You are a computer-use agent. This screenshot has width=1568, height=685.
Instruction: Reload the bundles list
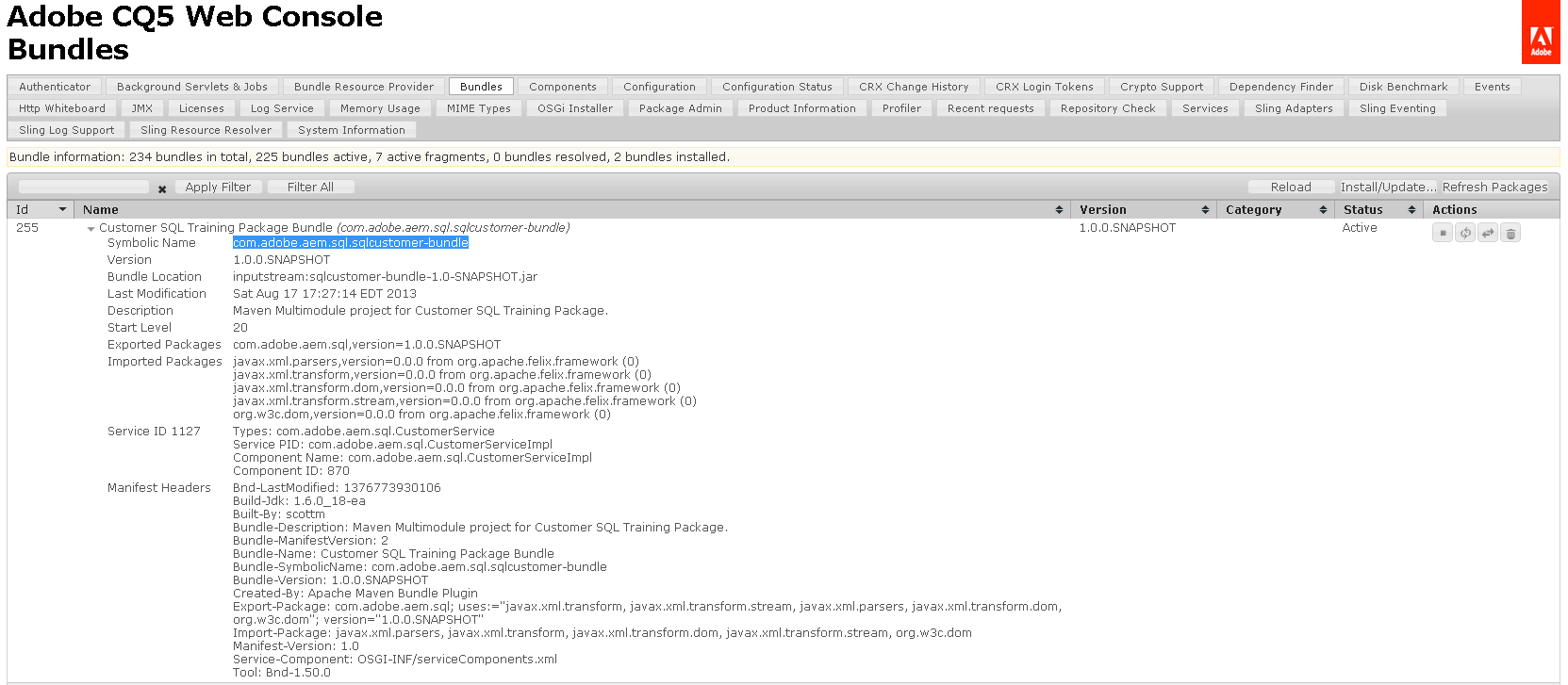(1291, 188)
